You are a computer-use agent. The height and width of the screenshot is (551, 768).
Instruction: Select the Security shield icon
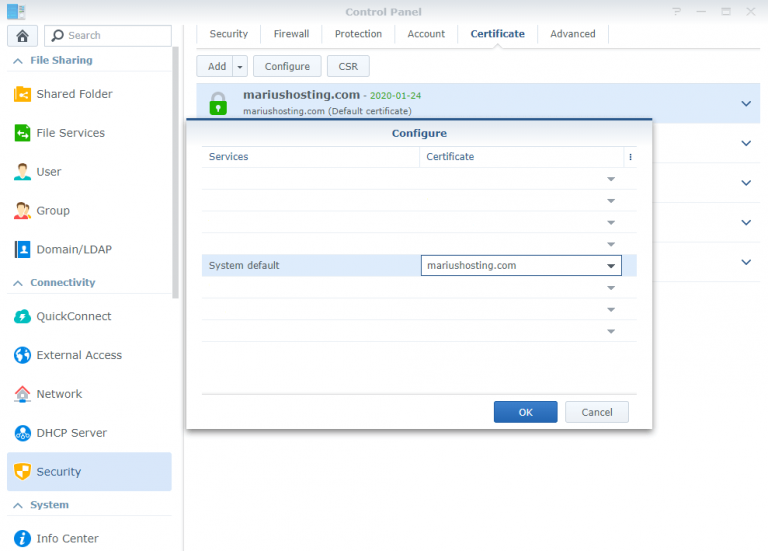(22, 472)
